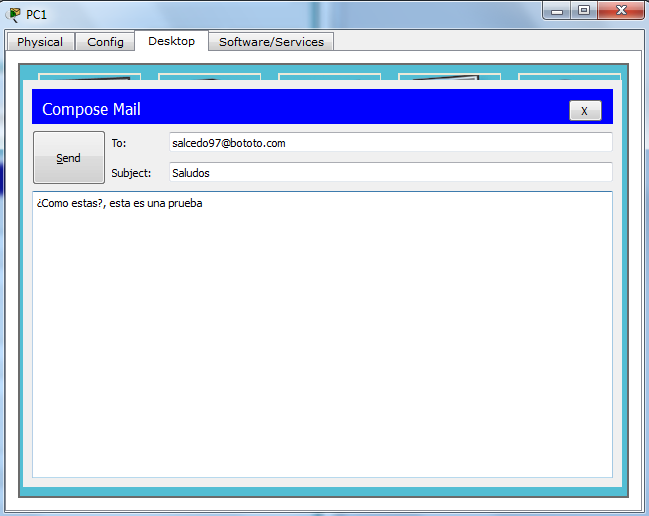Click the PC1 window icon in title bar
Viewport: 649px width, 516px height.
[x=14, y=14]
